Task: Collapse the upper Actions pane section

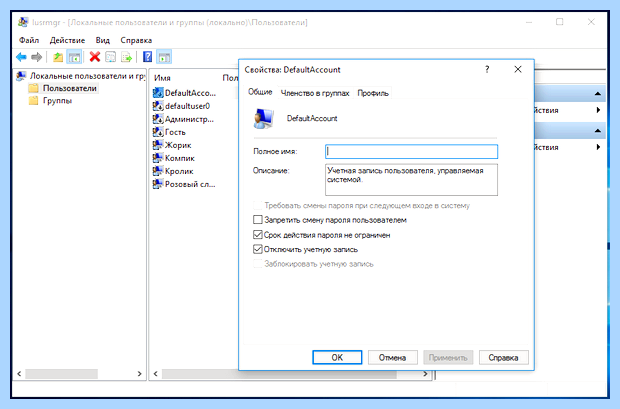Action: pyautogui.click(x=598, y=94)
